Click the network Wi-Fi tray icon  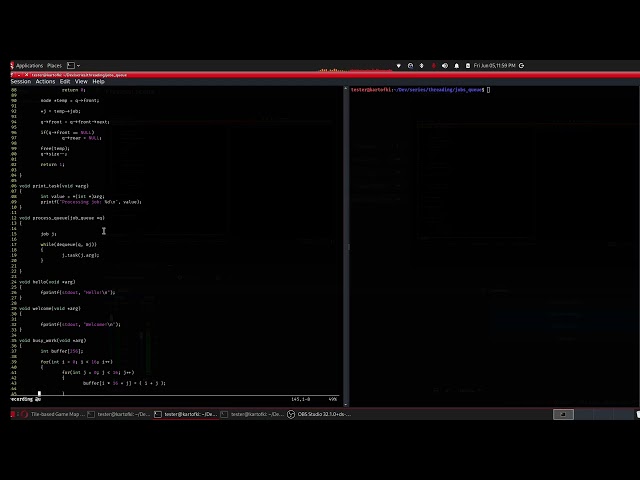(x=399, y=66)
